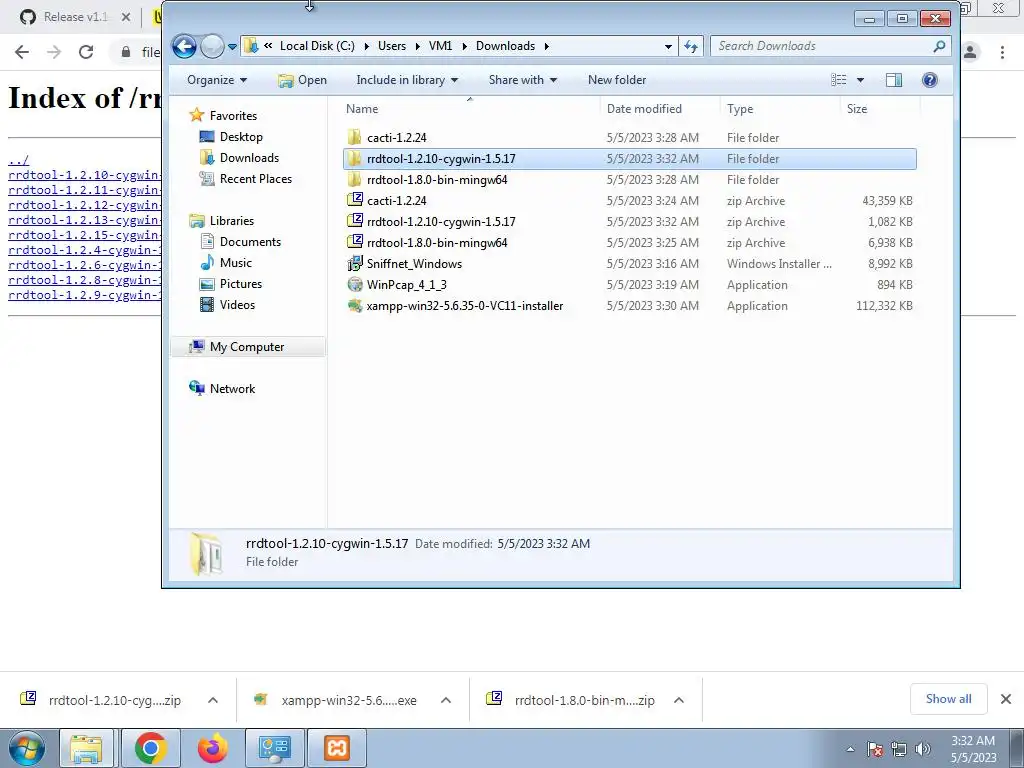Click VM1 breadcrumb in address bar
The width and height of the screenshot is (1024, 768).
(440, 46)
